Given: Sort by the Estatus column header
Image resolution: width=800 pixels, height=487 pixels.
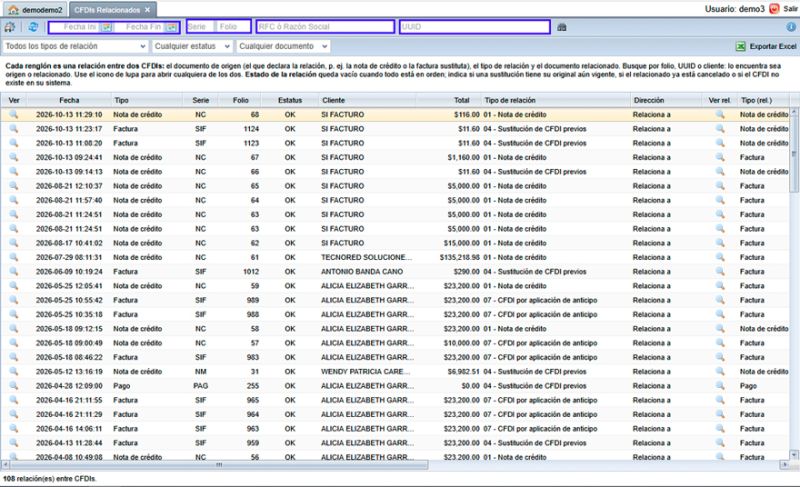Looking at the screenshot, I should coord(290,100).
